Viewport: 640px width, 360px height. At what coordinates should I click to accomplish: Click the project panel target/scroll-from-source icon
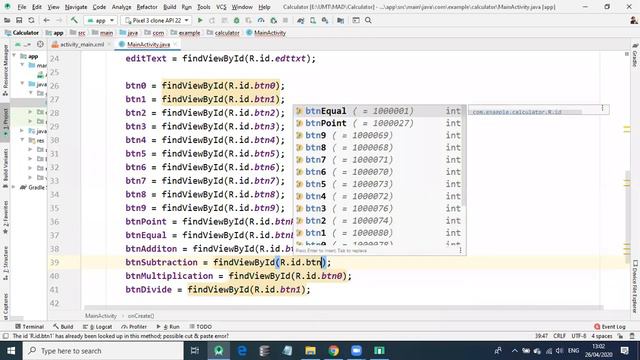[40, 44]
